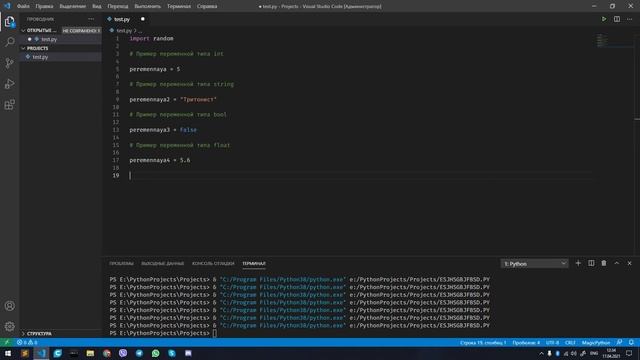Image resolution: width=640 pixels, height=360 pixels.
Task: Kill the terminal with trash icon
Action: [x=604, y=263]
